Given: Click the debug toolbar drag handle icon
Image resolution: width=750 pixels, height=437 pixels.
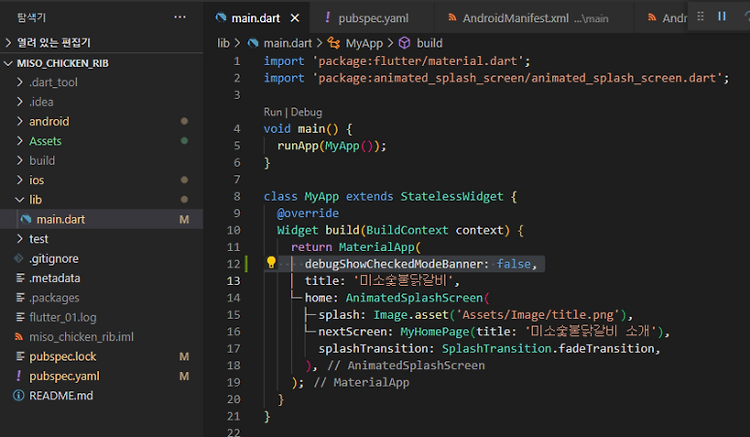Looking at the screenshot, I should (700, 16).
